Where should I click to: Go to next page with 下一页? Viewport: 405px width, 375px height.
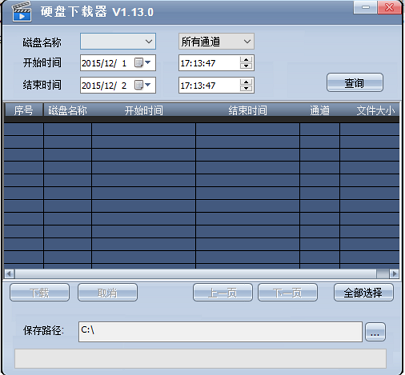(x=288, y=293)
